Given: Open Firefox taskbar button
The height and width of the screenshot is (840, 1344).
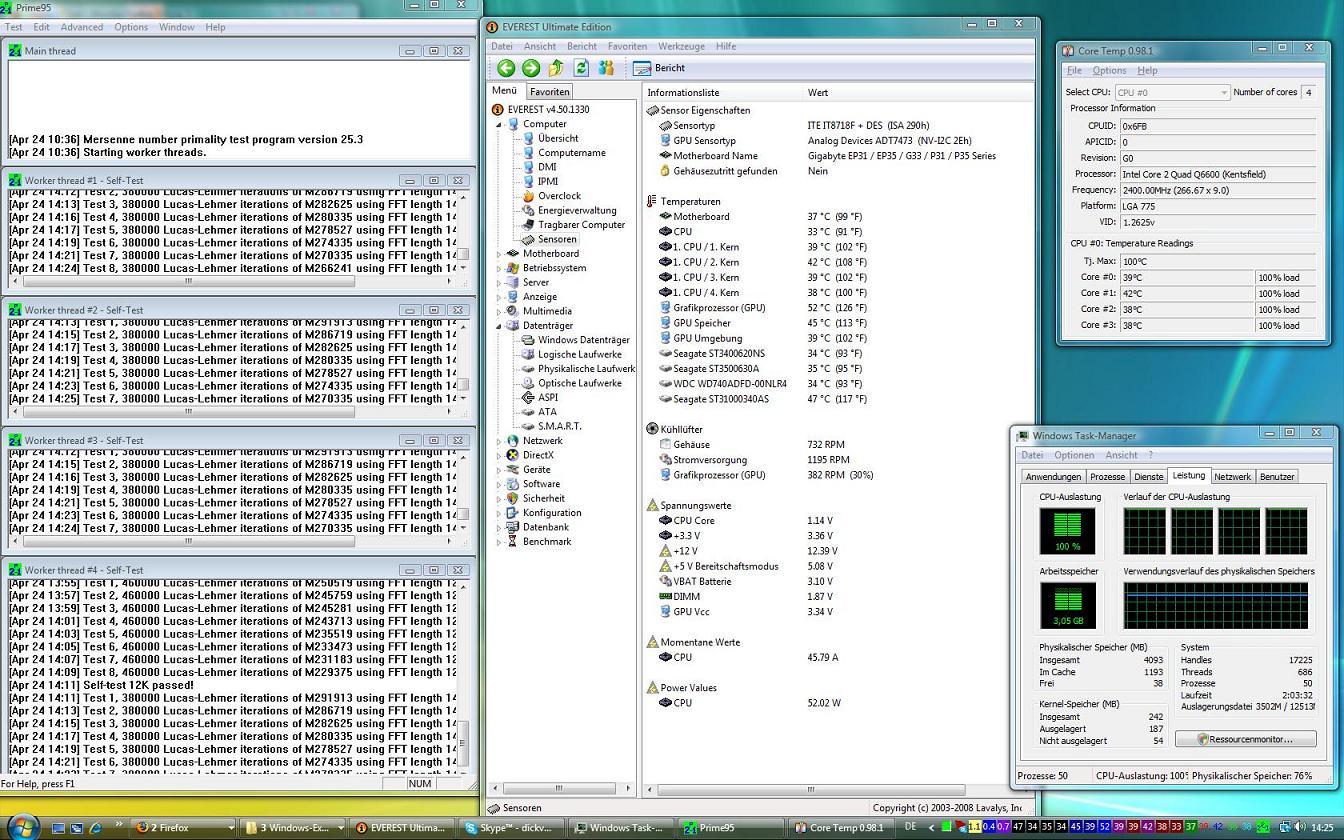Looking at the screenshot, I should pos(183,828).
